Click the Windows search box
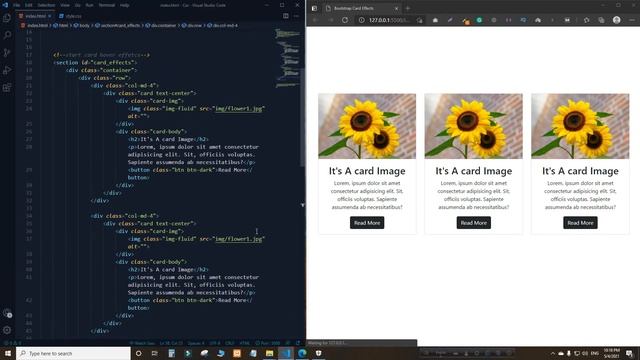Viewport: 640px width, 360px height. (x=73, y=353)
